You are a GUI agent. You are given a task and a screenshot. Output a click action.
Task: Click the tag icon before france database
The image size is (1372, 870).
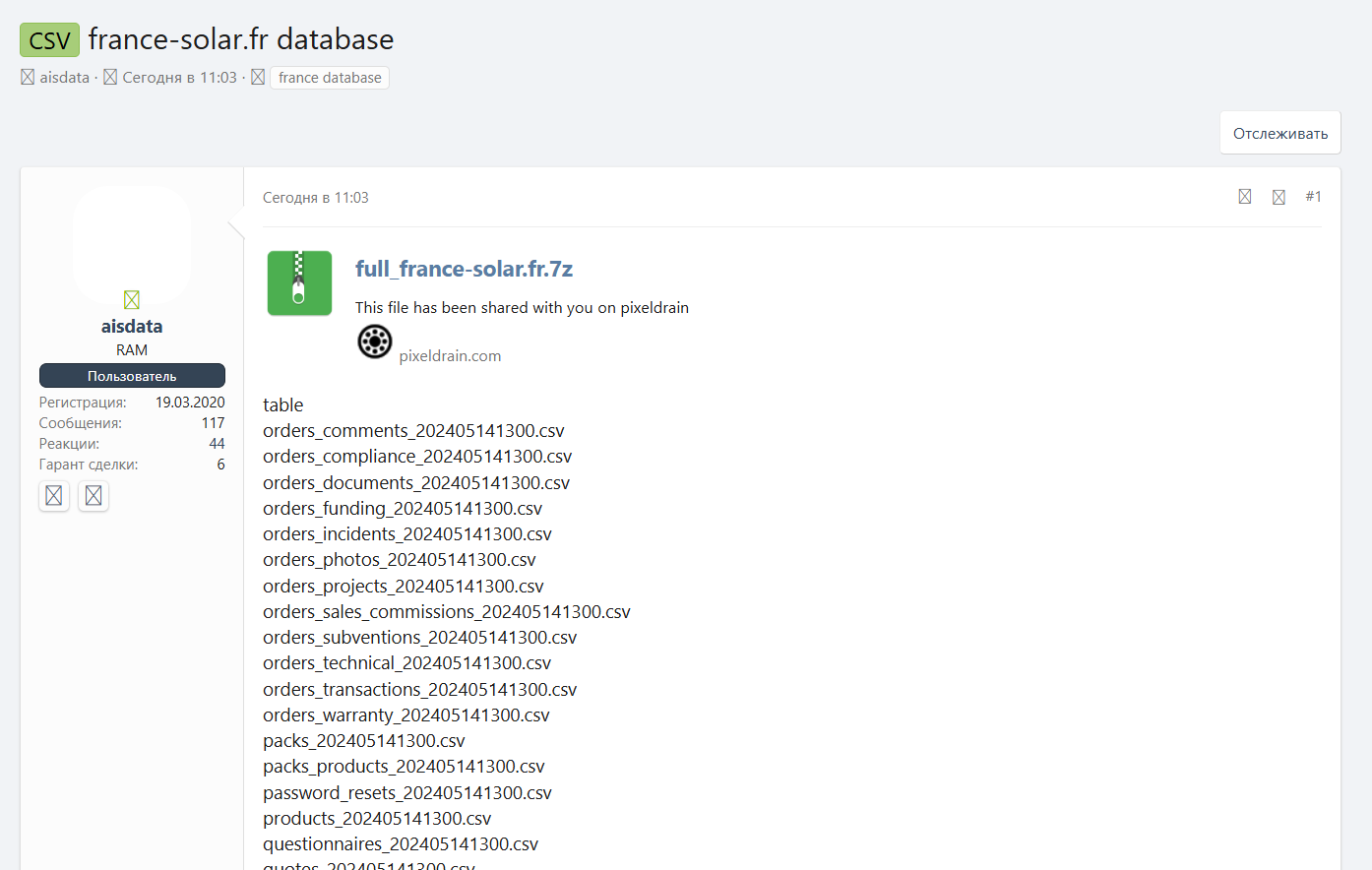(x=258, y=77)
